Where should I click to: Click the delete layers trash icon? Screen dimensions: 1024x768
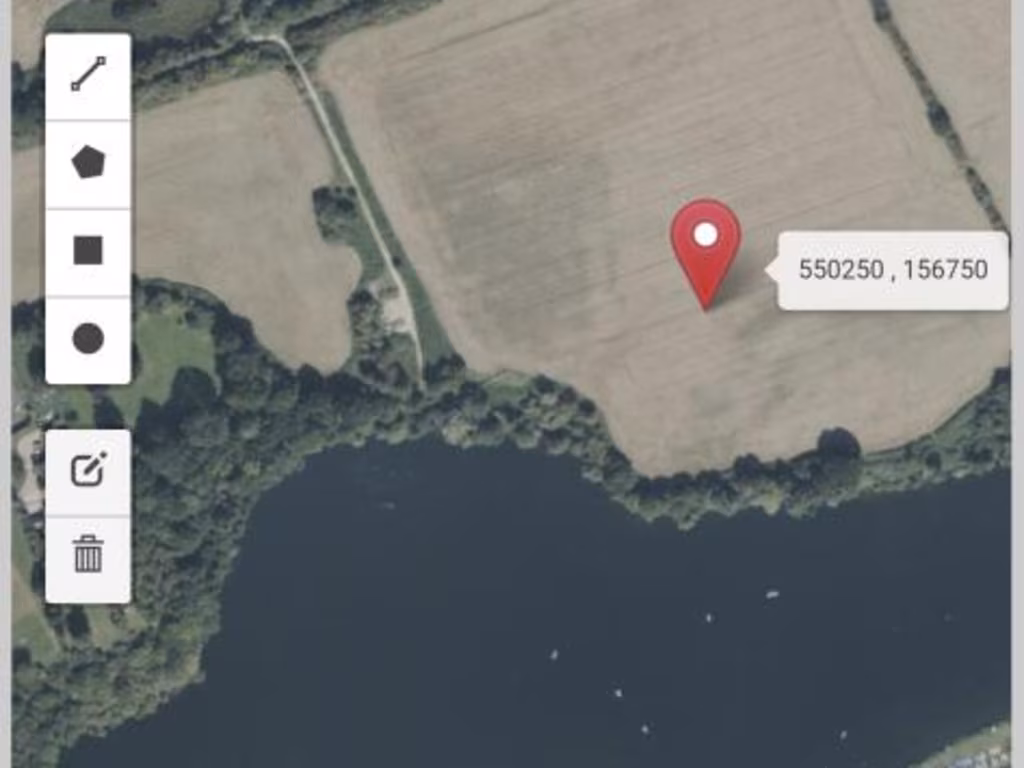(x=88, y=558)
